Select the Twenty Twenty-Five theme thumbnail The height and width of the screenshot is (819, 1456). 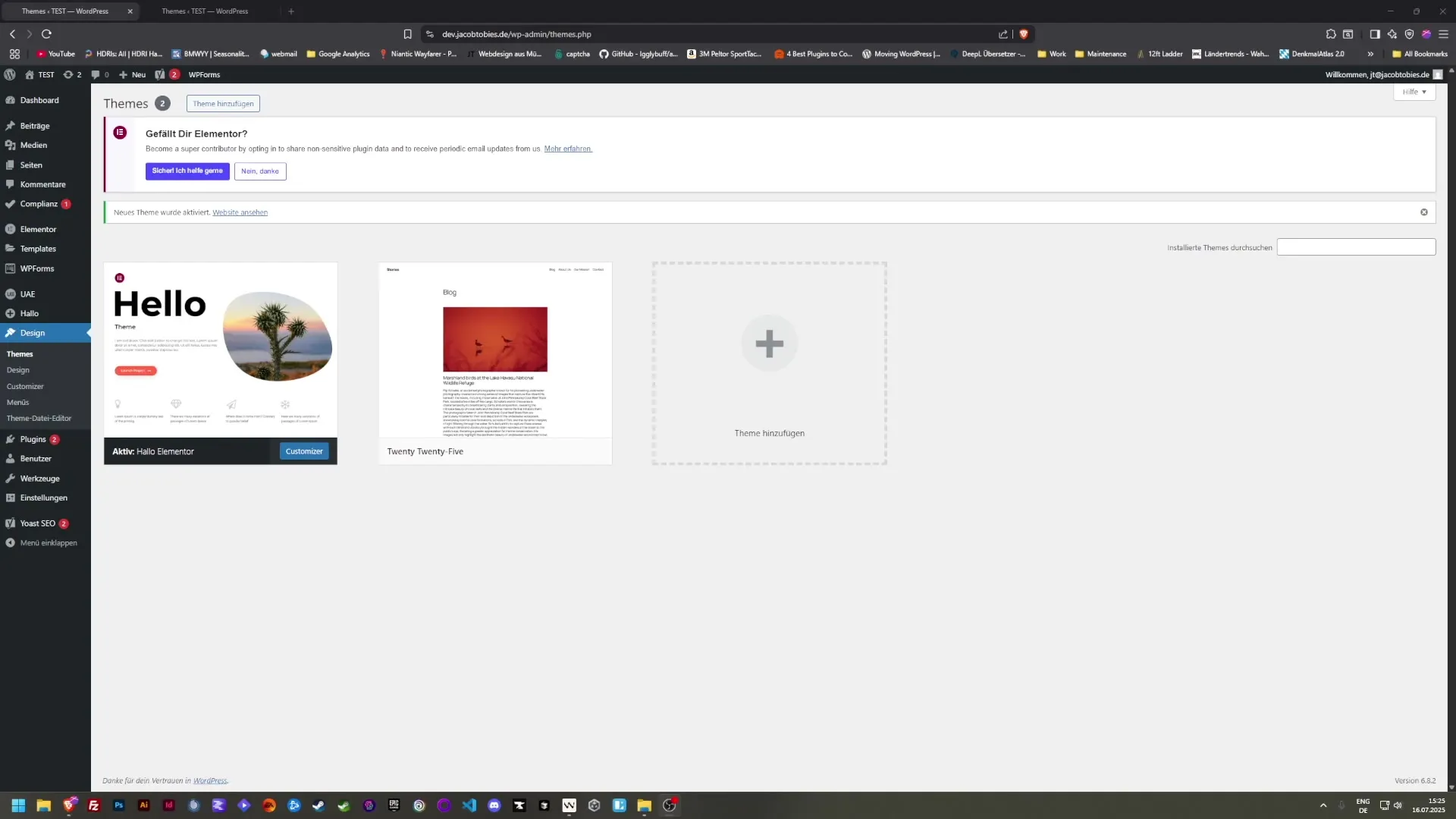[495, 350]
